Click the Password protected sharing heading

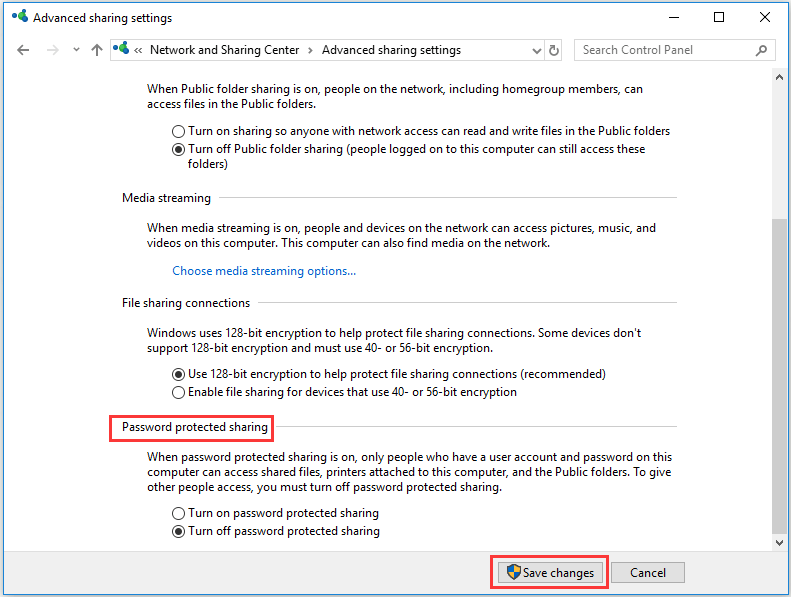195,427
